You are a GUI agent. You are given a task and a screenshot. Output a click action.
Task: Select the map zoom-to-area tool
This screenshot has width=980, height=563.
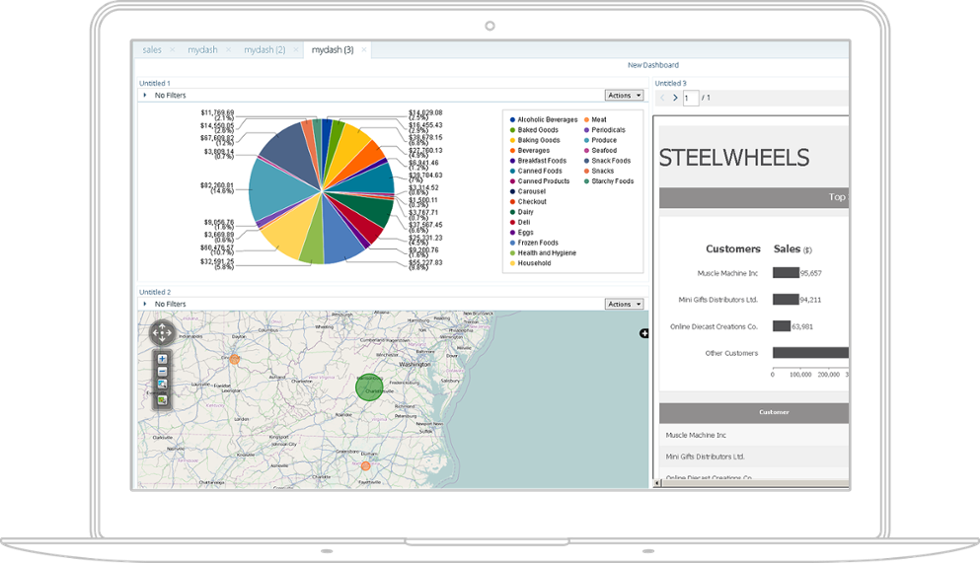click(162, 384)
